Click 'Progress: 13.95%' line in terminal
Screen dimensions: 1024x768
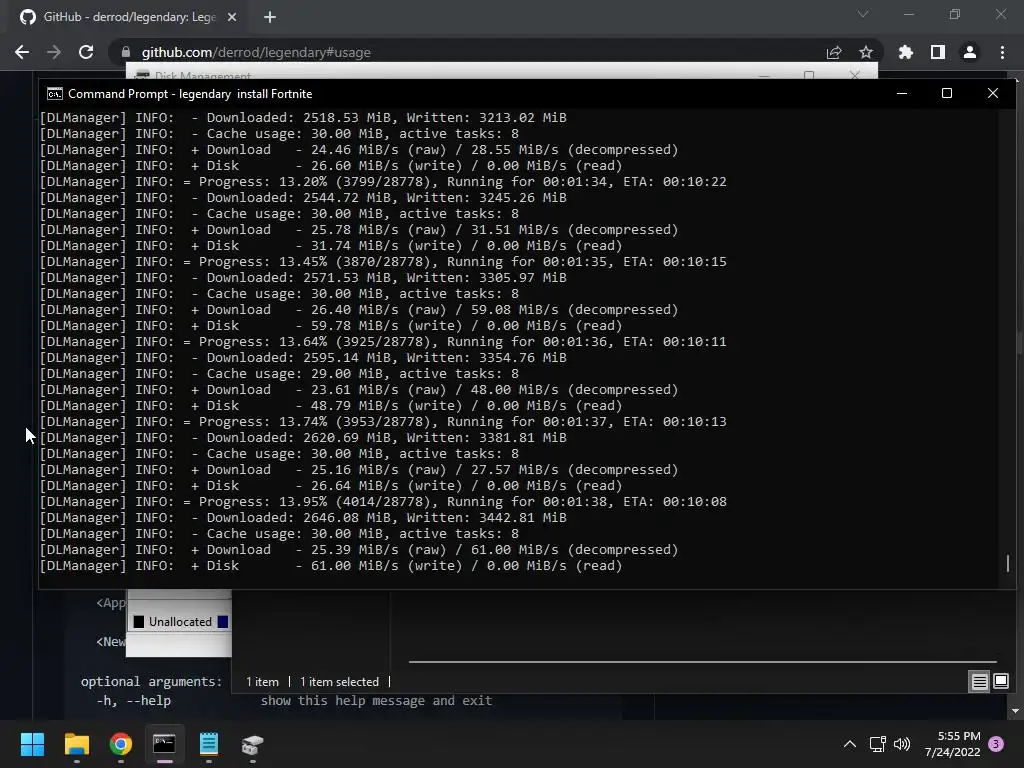click(383, 502)
